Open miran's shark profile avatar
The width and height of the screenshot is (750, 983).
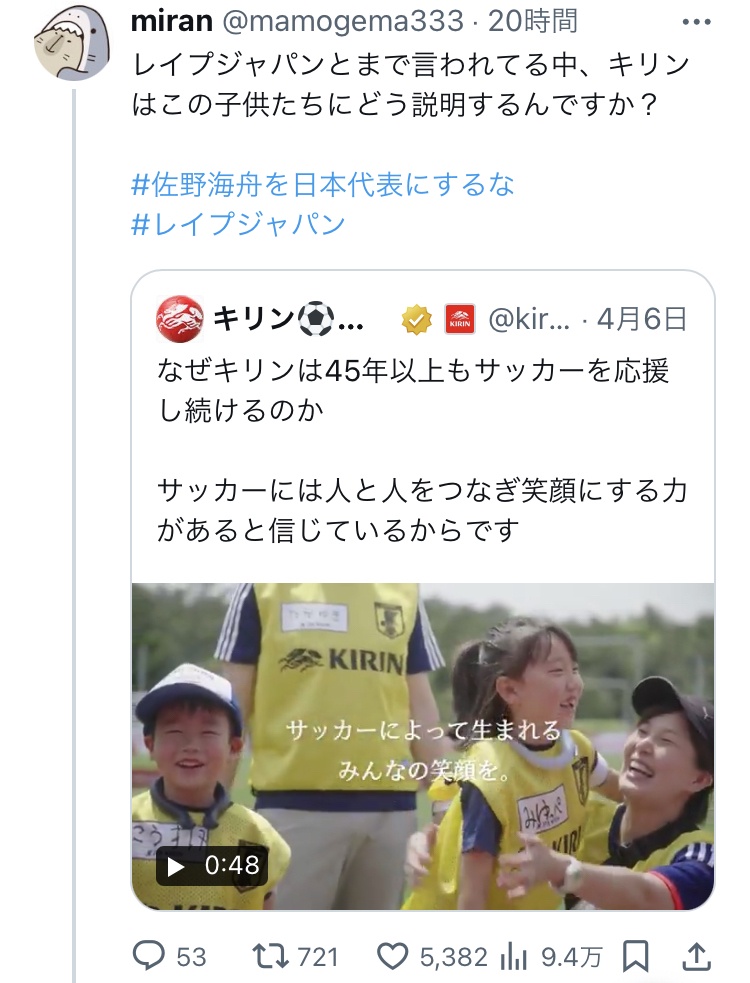coord(71,44)
